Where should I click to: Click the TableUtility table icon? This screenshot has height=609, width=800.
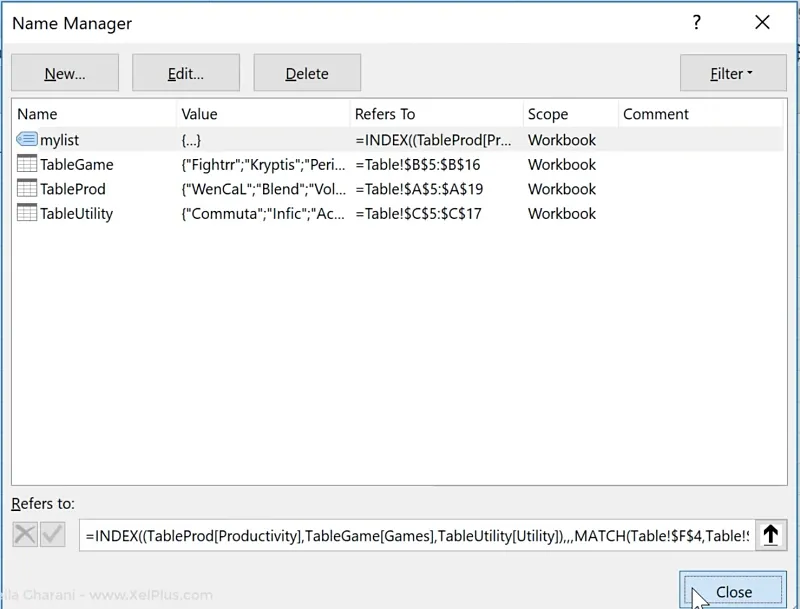27,213
